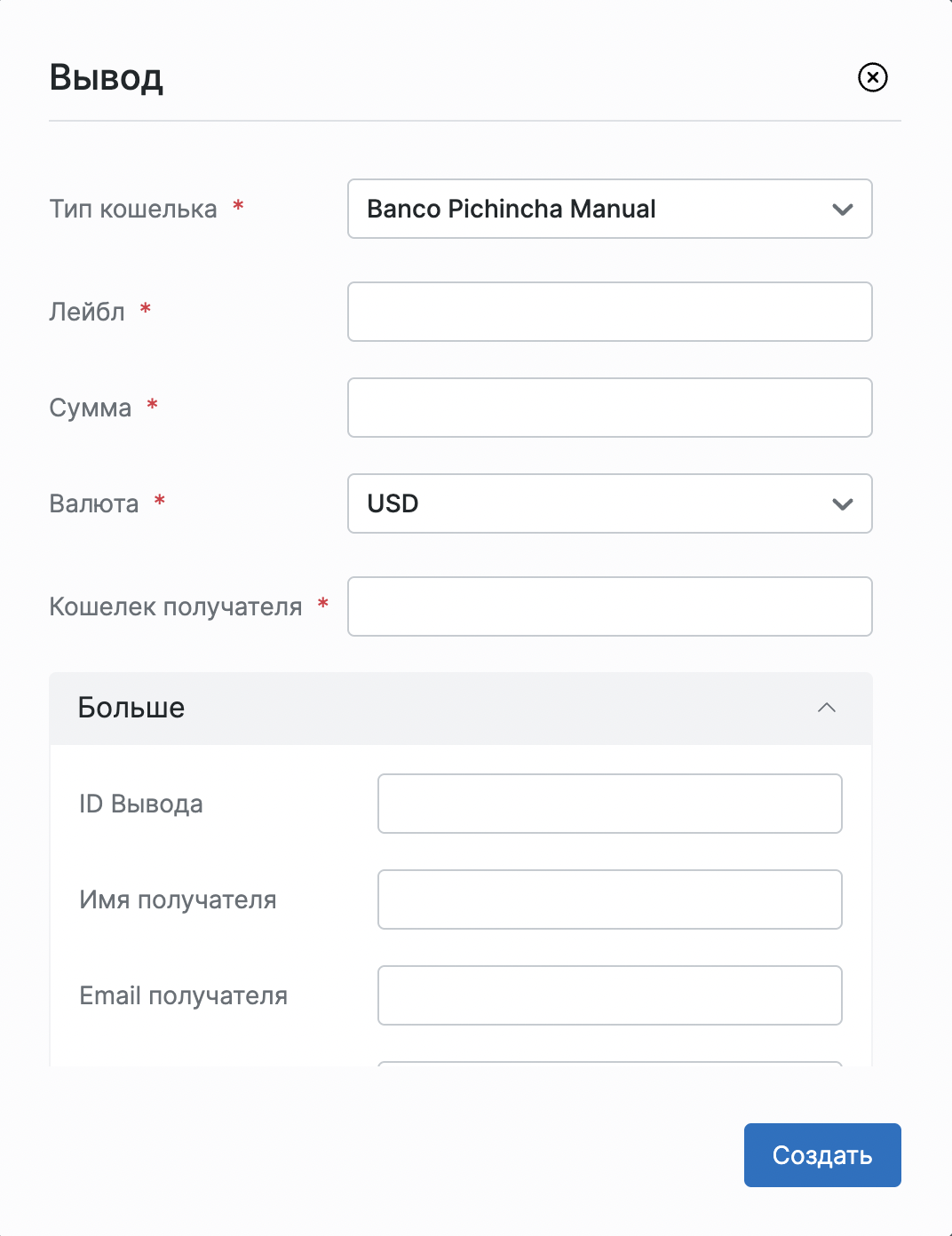Click the Сумма field label
This screenshot has width=952, height=1236.
coord(91,408)
